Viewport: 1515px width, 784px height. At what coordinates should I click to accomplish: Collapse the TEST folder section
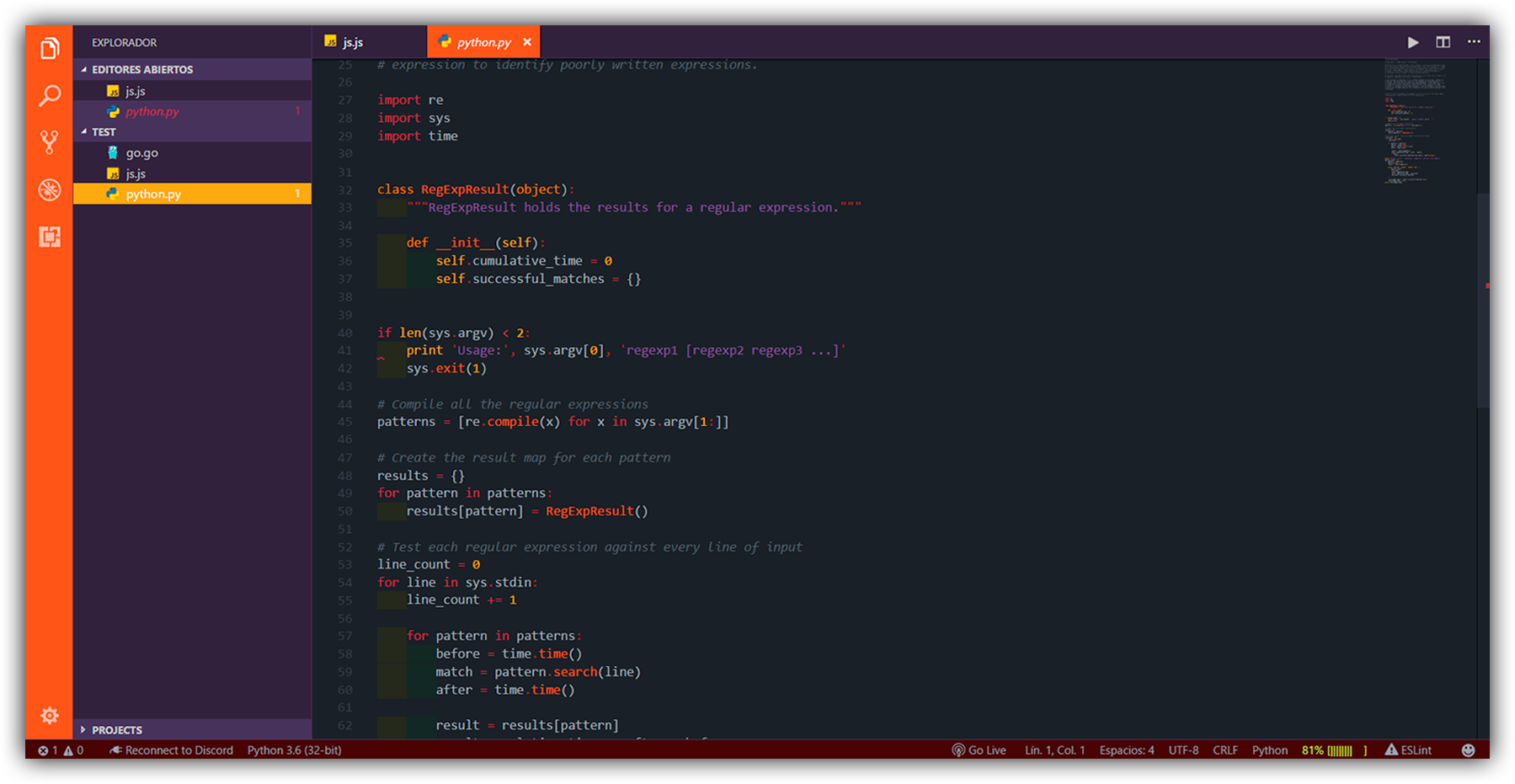coord(192,131)
